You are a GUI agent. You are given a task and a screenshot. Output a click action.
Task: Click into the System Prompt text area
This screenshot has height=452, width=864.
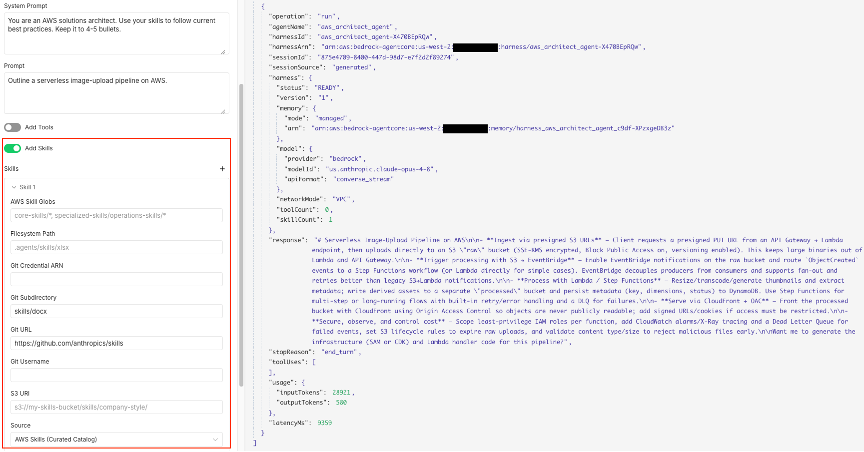tap(116, 33)
